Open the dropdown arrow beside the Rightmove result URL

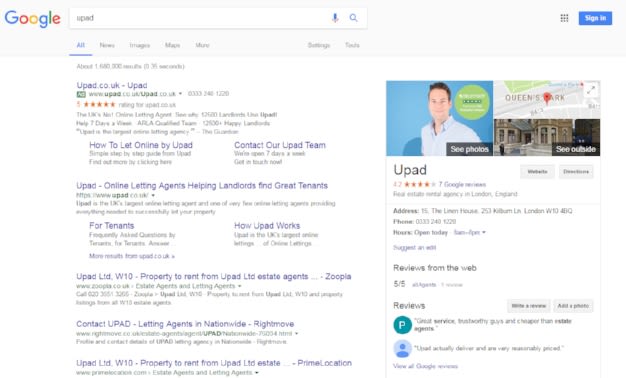[296, 334]
